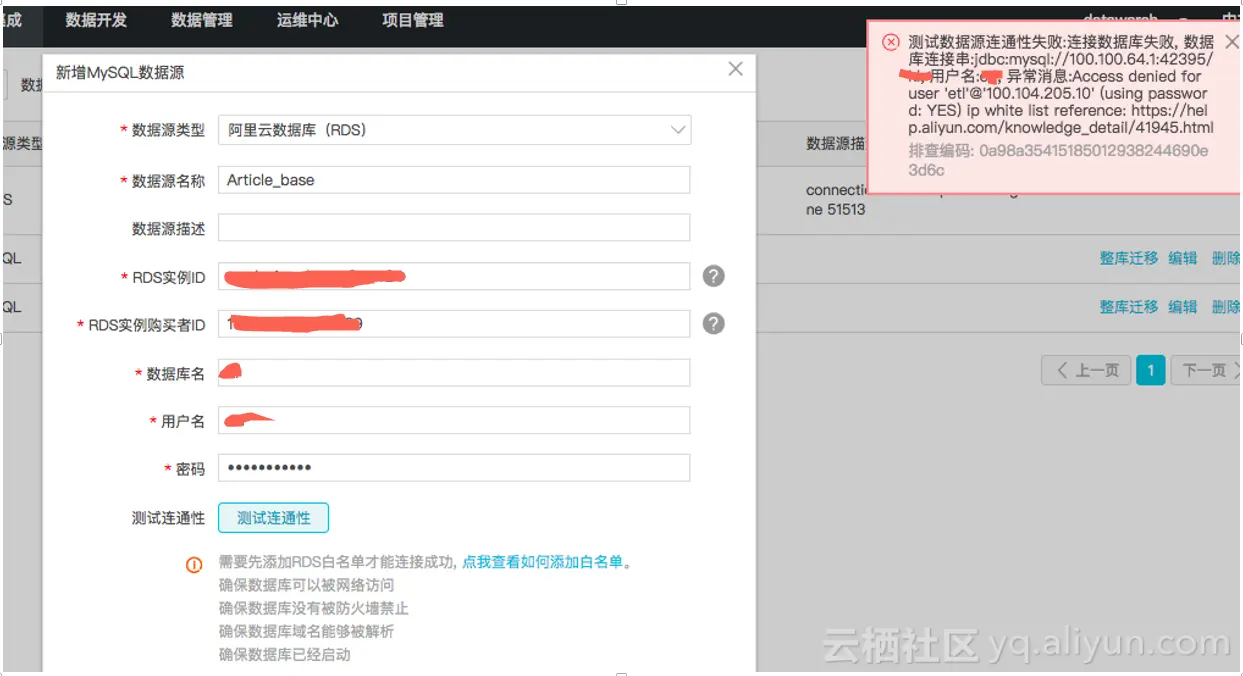Click the 确保数据库已经启动 hint text

click(284, 655)
